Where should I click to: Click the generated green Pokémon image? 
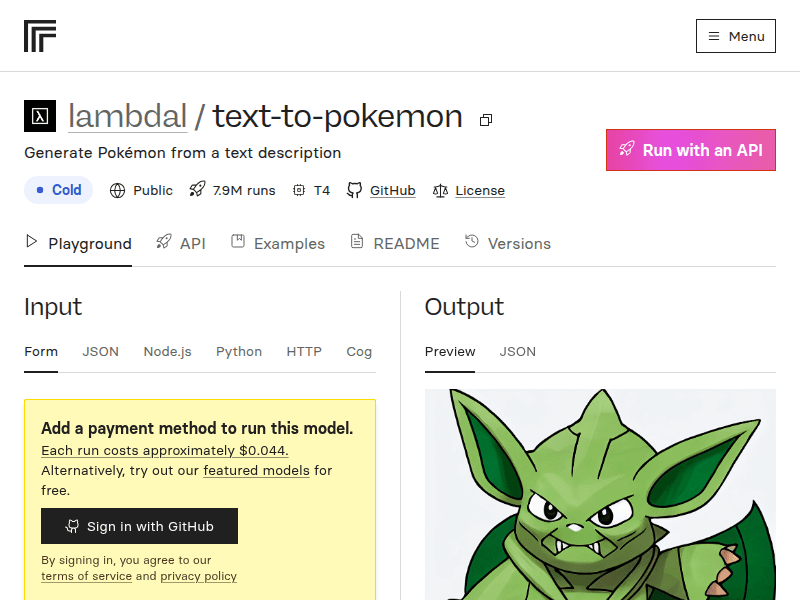(x=601, y=494)
